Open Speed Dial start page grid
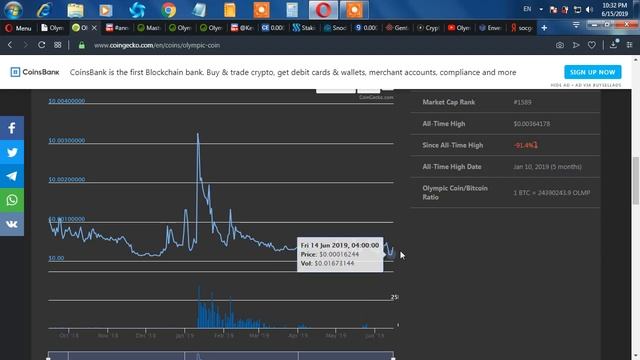This screenshot has height=360, width=640. point(58,45)
